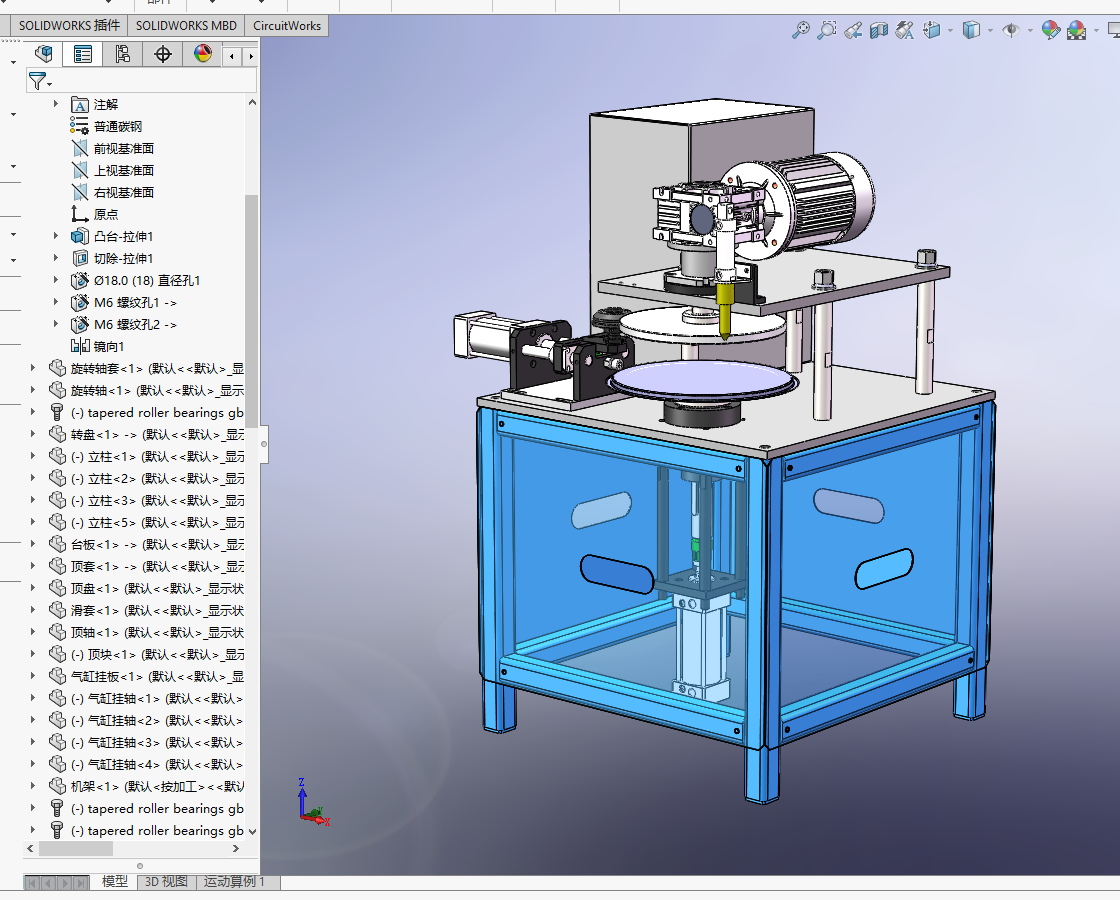Viewport: 1120px width, 900px height.
Task: Switch to the ConfigurationManager panel tab
Action: click(123, 54)
